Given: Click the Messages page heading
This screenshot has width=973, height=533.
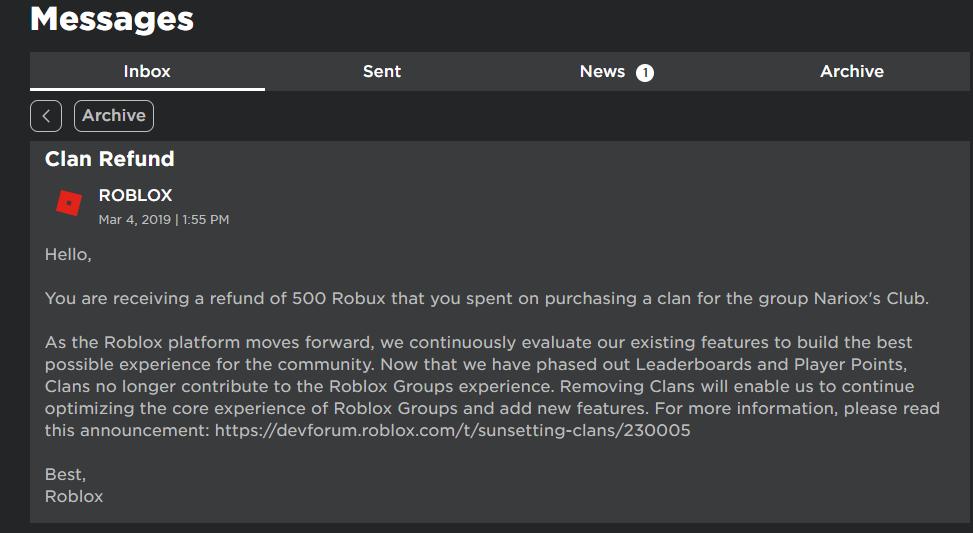Looking at the screenshot, I should [x=112, y=19].
